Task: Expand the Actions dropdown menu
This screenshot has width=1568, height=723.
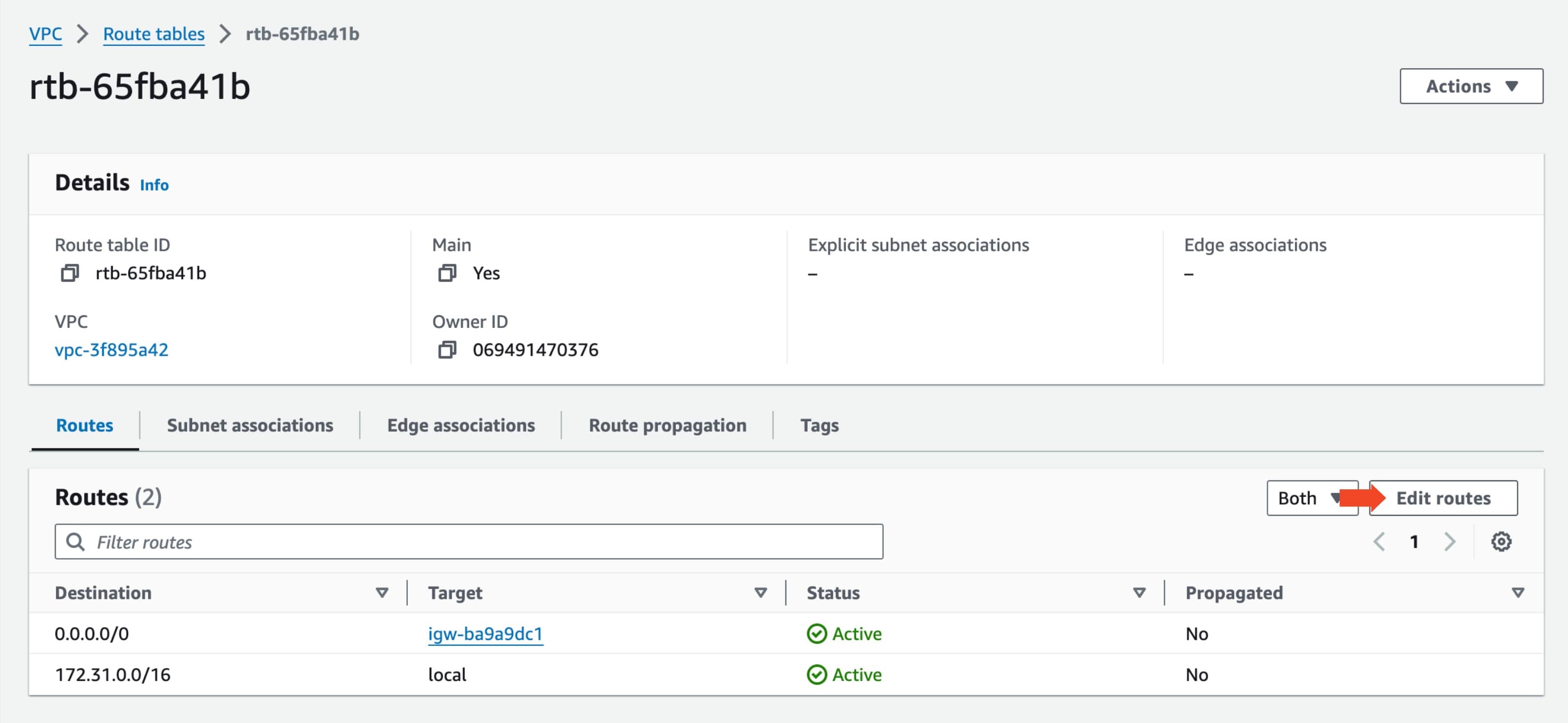Action: [1471, 86]
